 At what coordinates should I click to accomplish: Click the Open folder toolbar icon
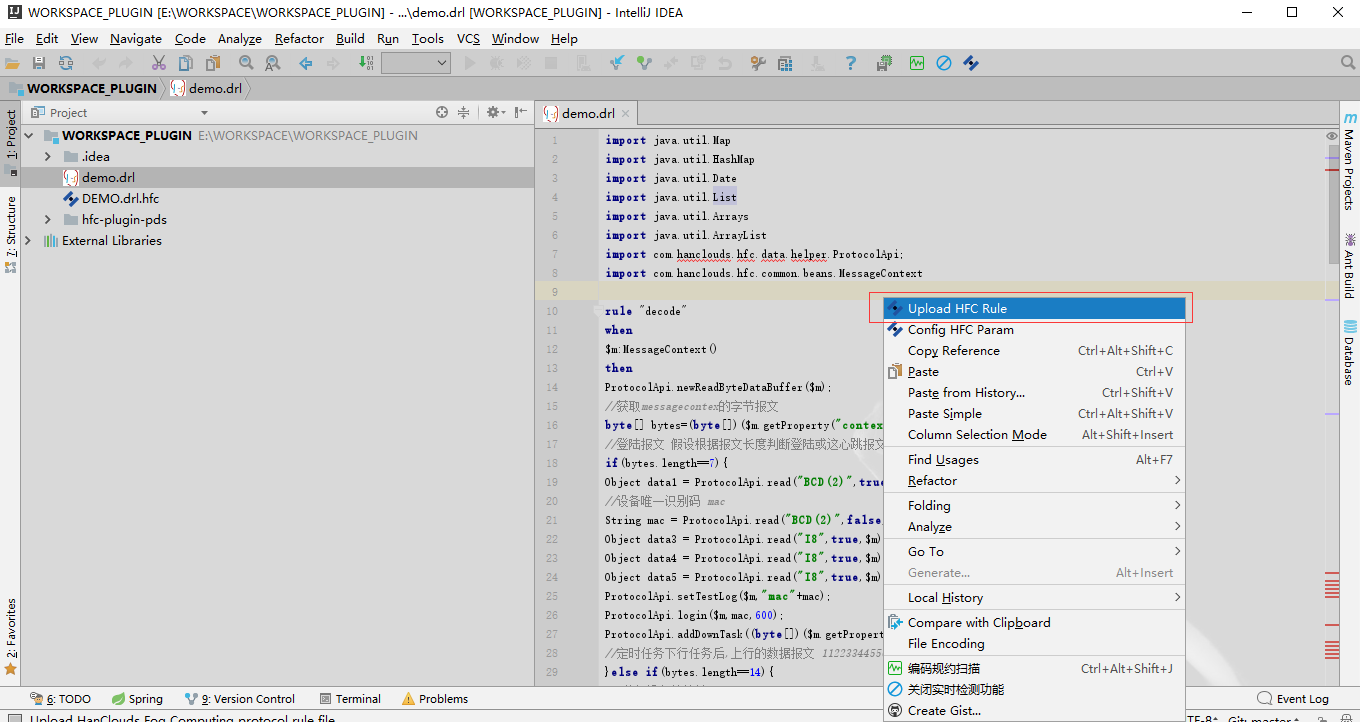13,63
